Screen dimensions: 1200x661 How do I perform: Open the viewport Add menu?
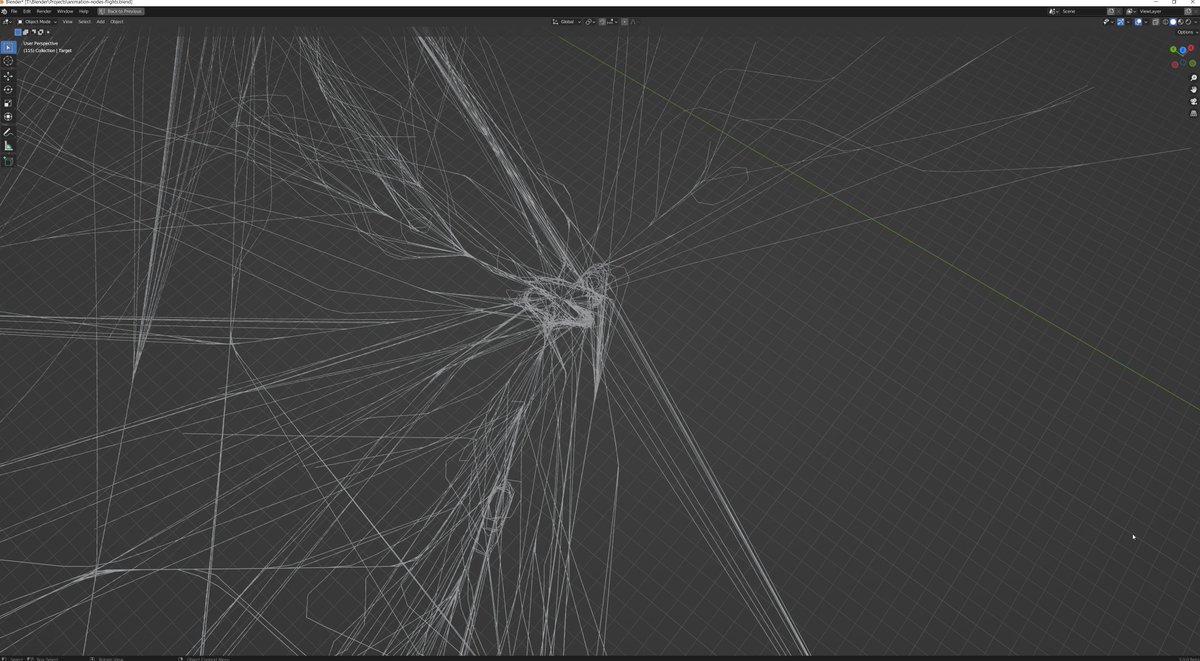tap(100, 22)
